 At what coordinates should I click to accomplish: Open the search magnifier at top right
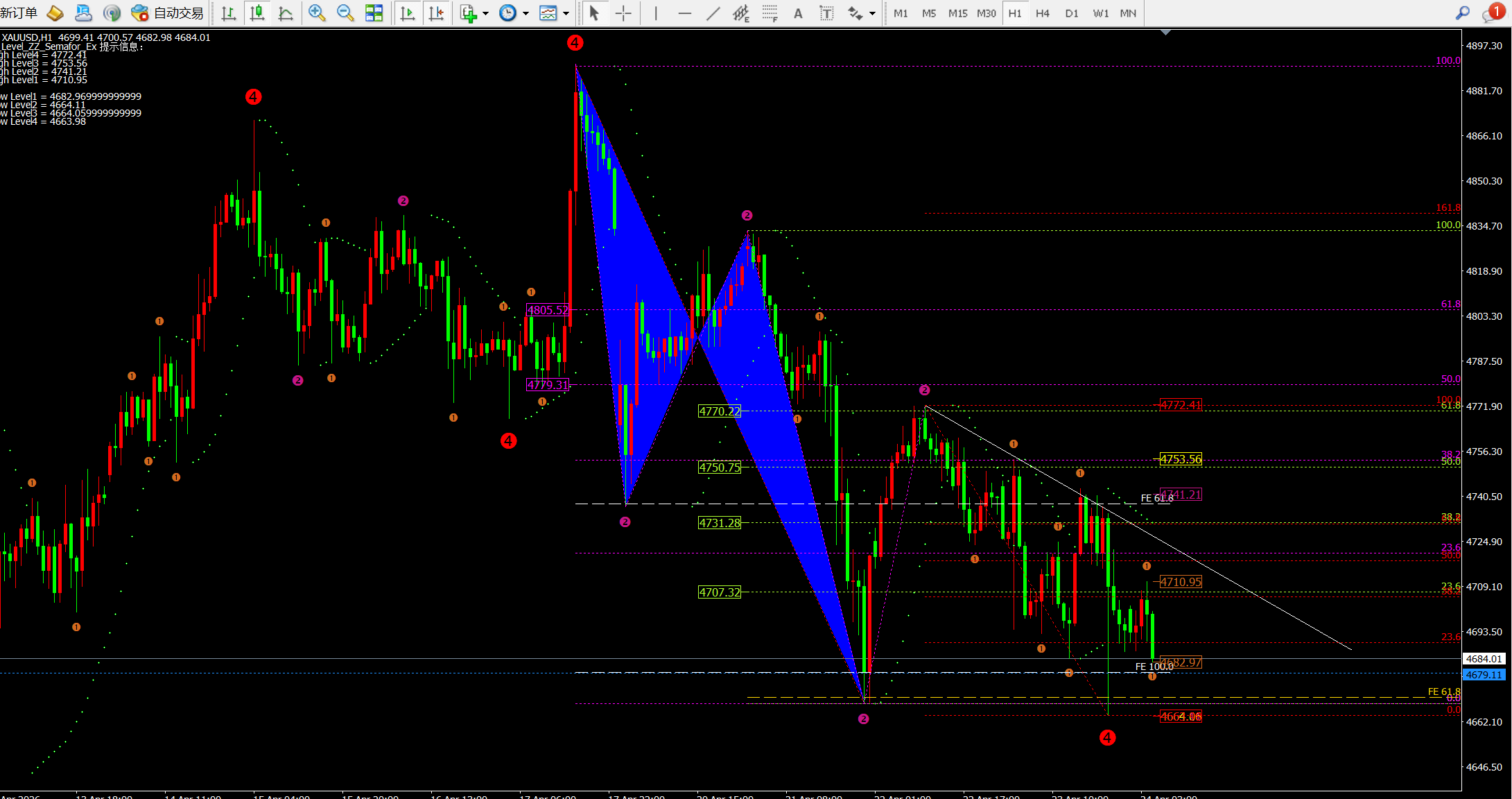[1463, 13]
